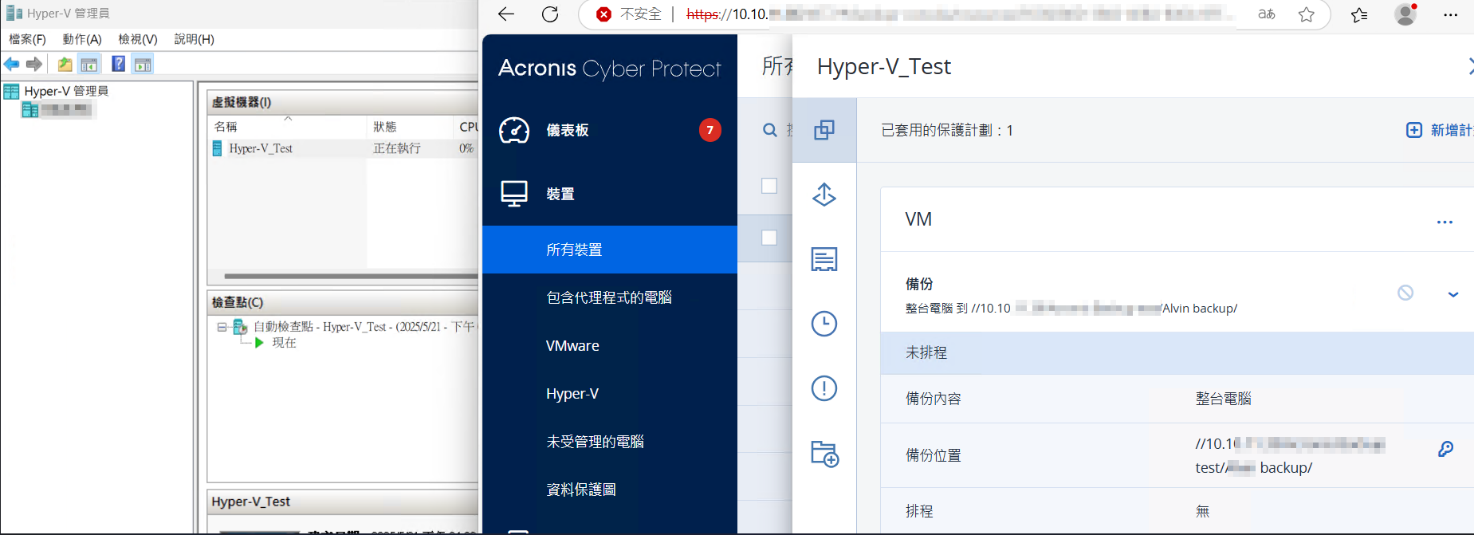Click 整台電腦 backup content value
Screen dimensions: 1474x535
[1224, 398]
